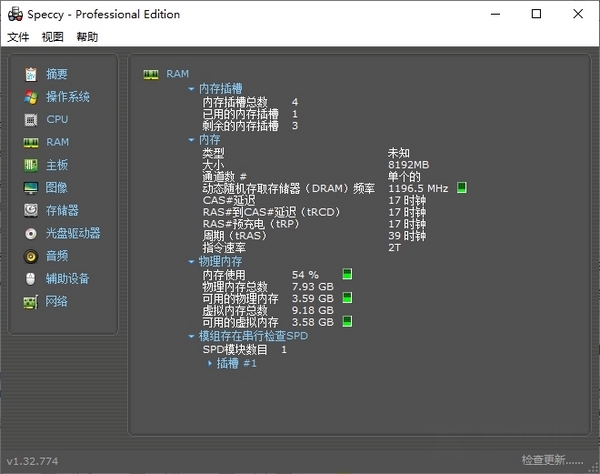Click the 周期 (tRAS) row label
The width and height of the screenshot is (600, 474).
[x=234, y=236]
